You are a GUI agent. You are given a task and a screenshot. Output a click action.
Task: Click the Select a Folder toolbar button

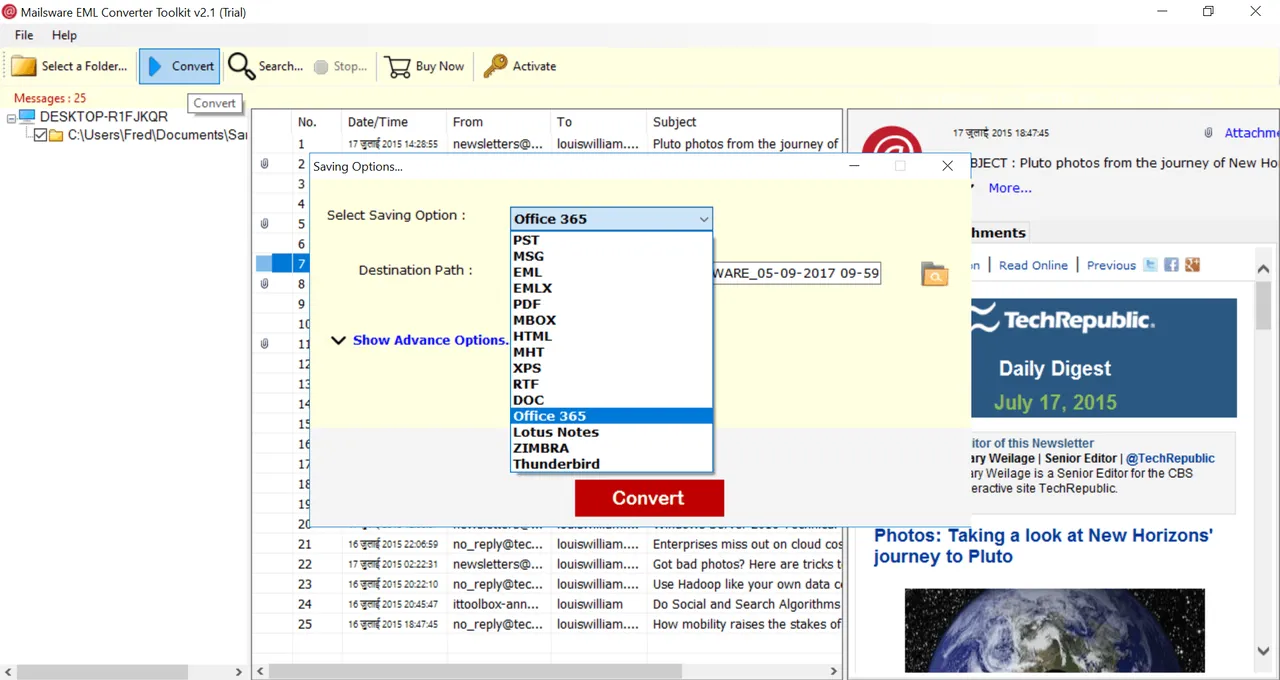coord(70,66)
